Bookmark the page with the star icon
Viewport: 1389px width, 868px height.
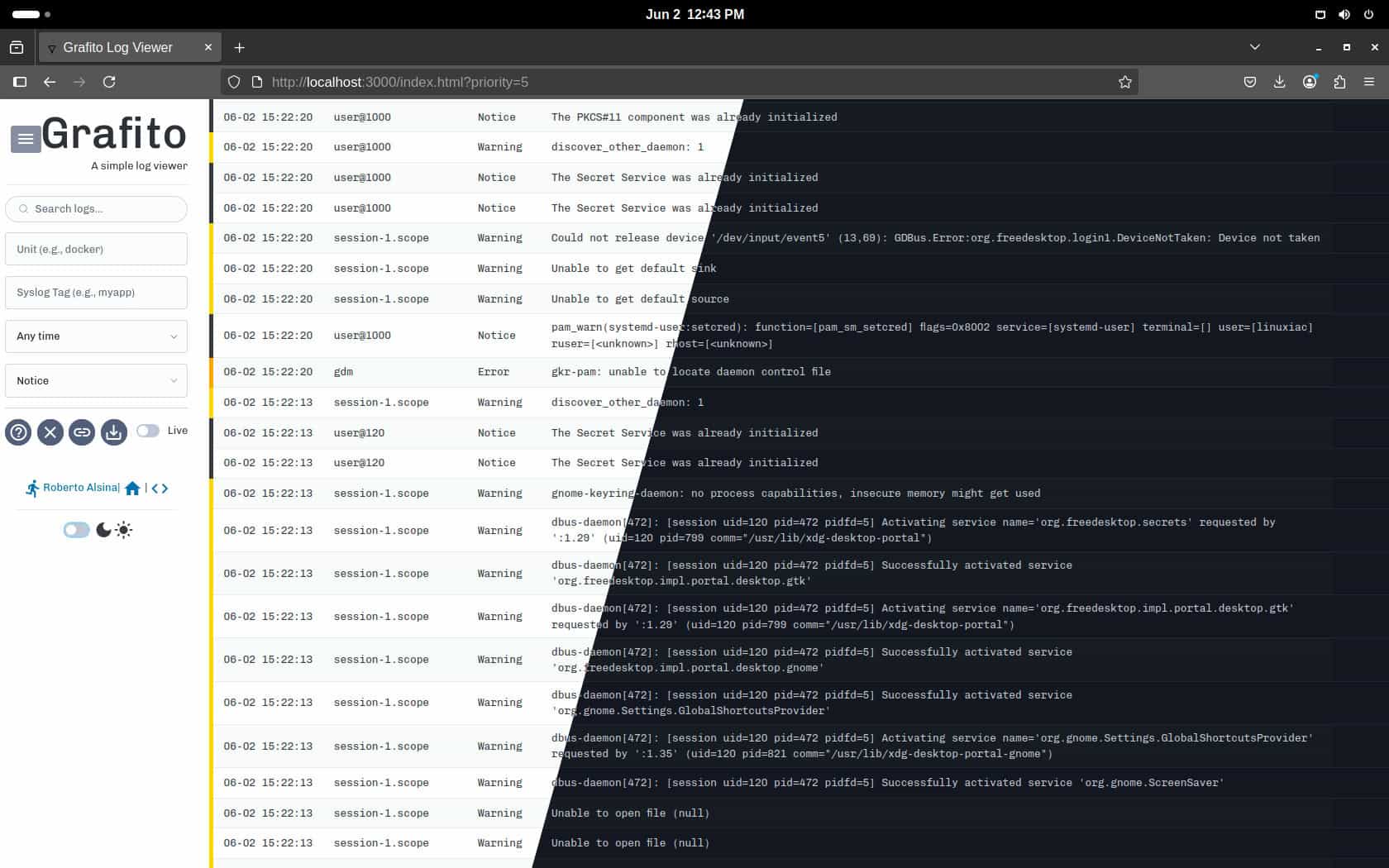tap(1124, 82)
